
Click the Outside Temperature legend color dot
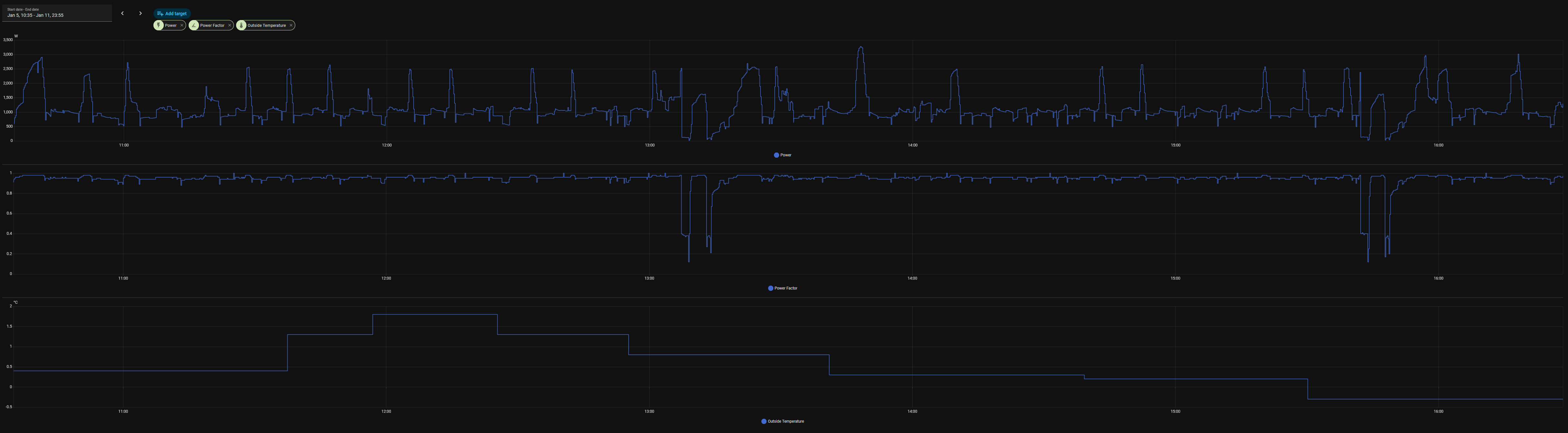coord(764,421)
